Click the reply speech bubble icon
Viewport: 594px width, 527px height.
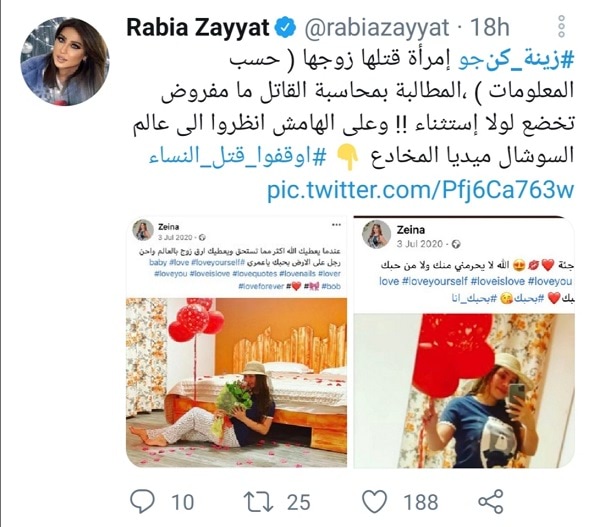click(x=142, y=501)
